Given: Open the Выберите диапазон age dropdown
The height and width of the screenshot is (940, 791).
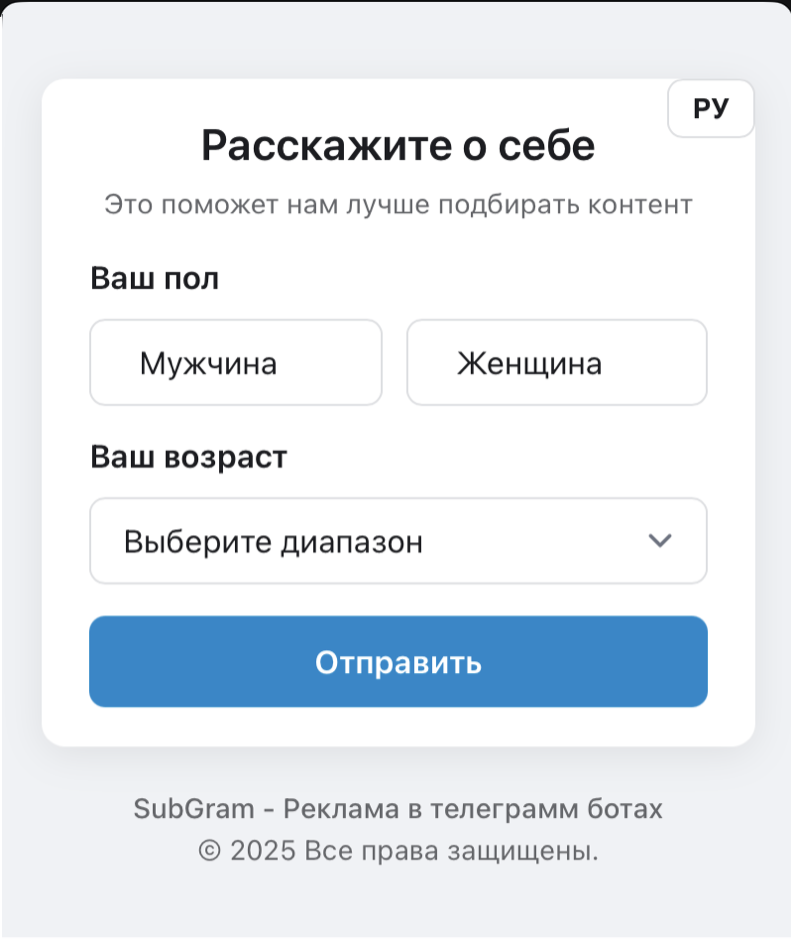Looking at the screenshot, I should (398, 541).
